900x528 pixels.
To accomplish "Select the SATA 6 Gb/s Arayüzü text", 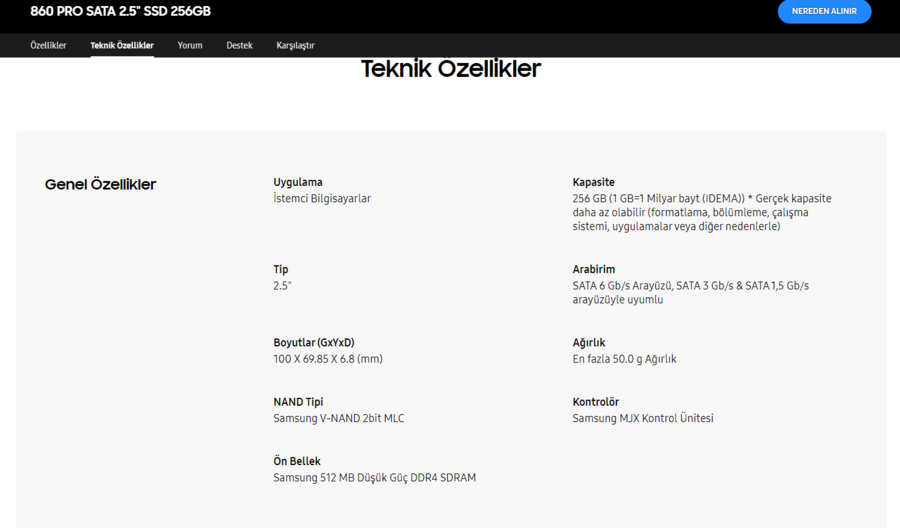I will [x=690, y=293].
